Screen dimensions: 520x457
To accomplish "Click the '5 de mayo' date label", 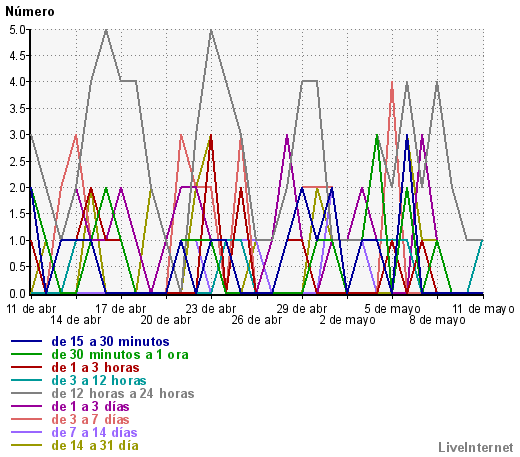I will point(392,309).
